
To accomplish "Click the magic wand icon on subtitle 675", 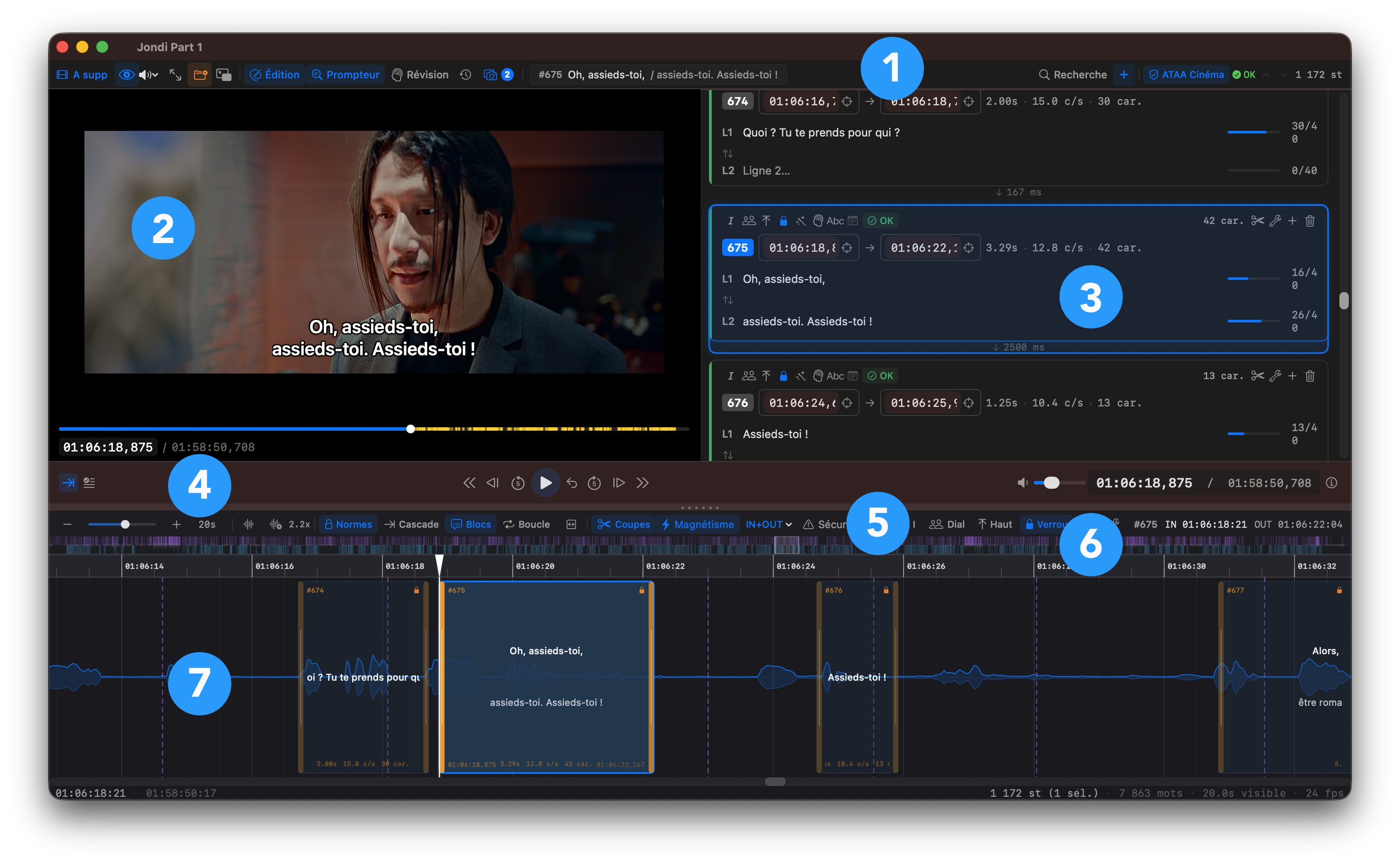I will pyautogui.click(x=801, y=221).
